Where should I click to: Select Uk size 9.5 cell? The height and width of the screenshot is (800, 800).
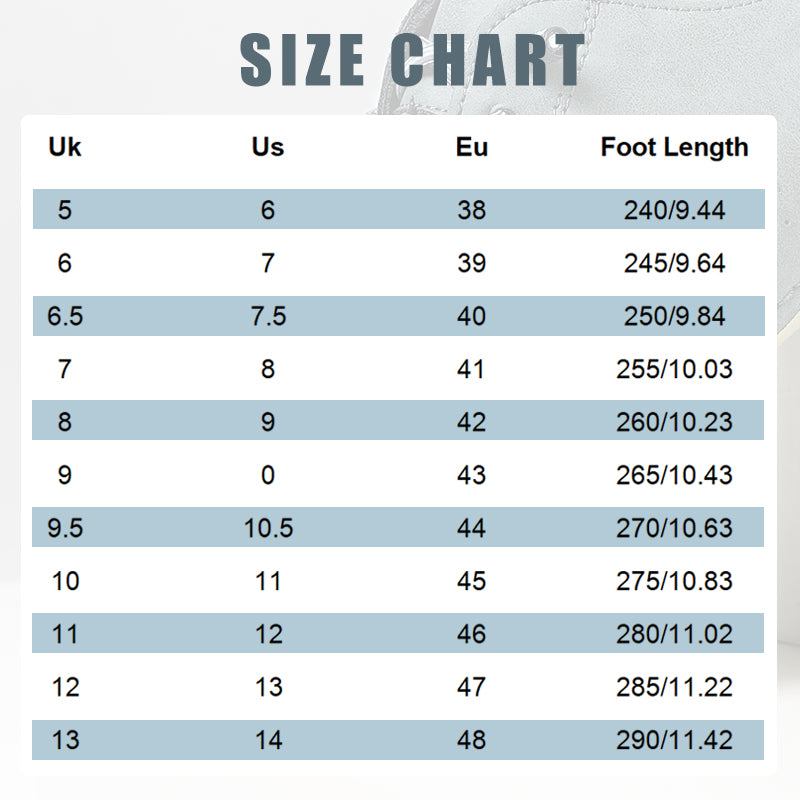tap(65, 528)
